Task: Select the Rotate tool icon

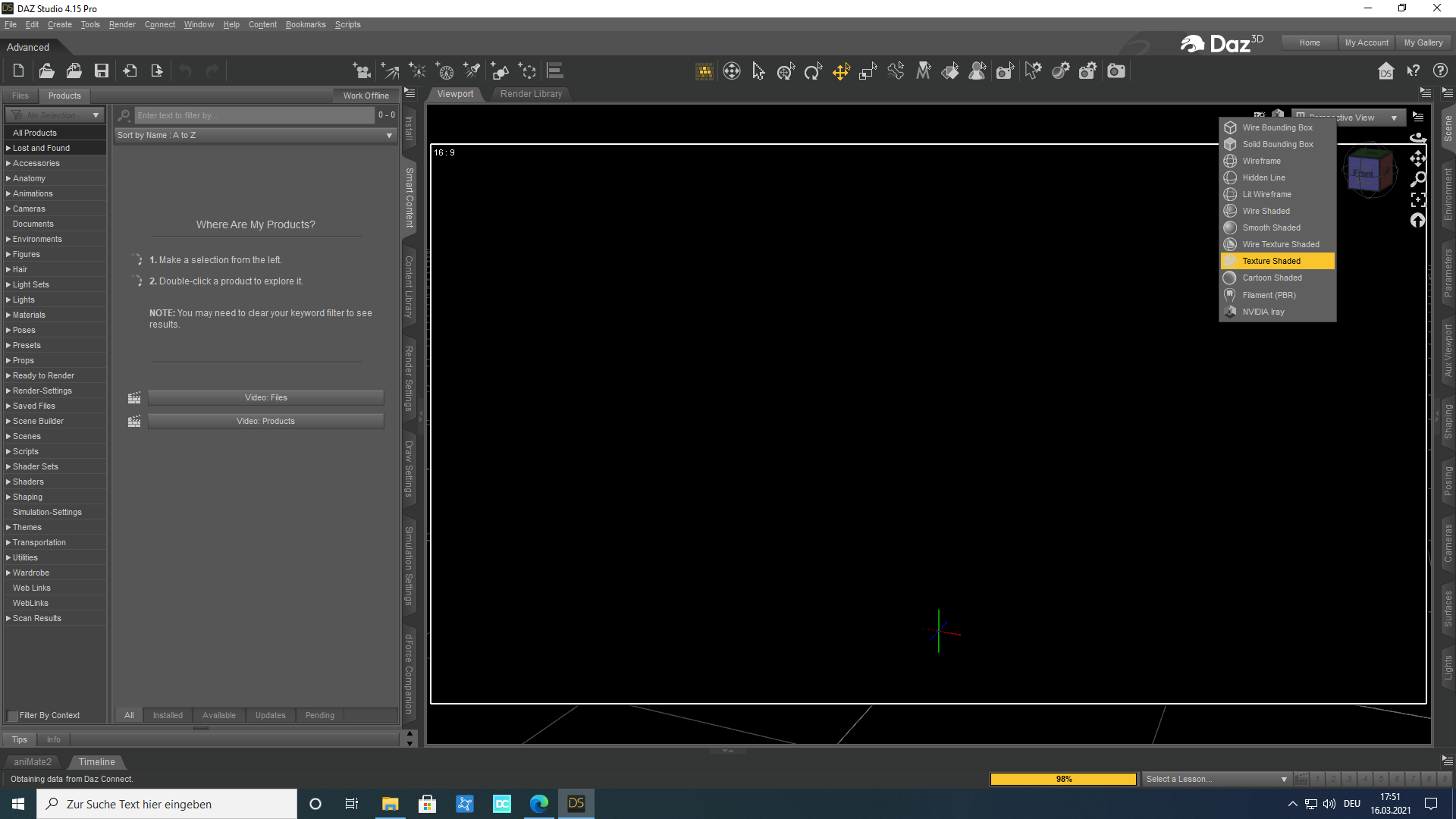Action: click(813, 72)
